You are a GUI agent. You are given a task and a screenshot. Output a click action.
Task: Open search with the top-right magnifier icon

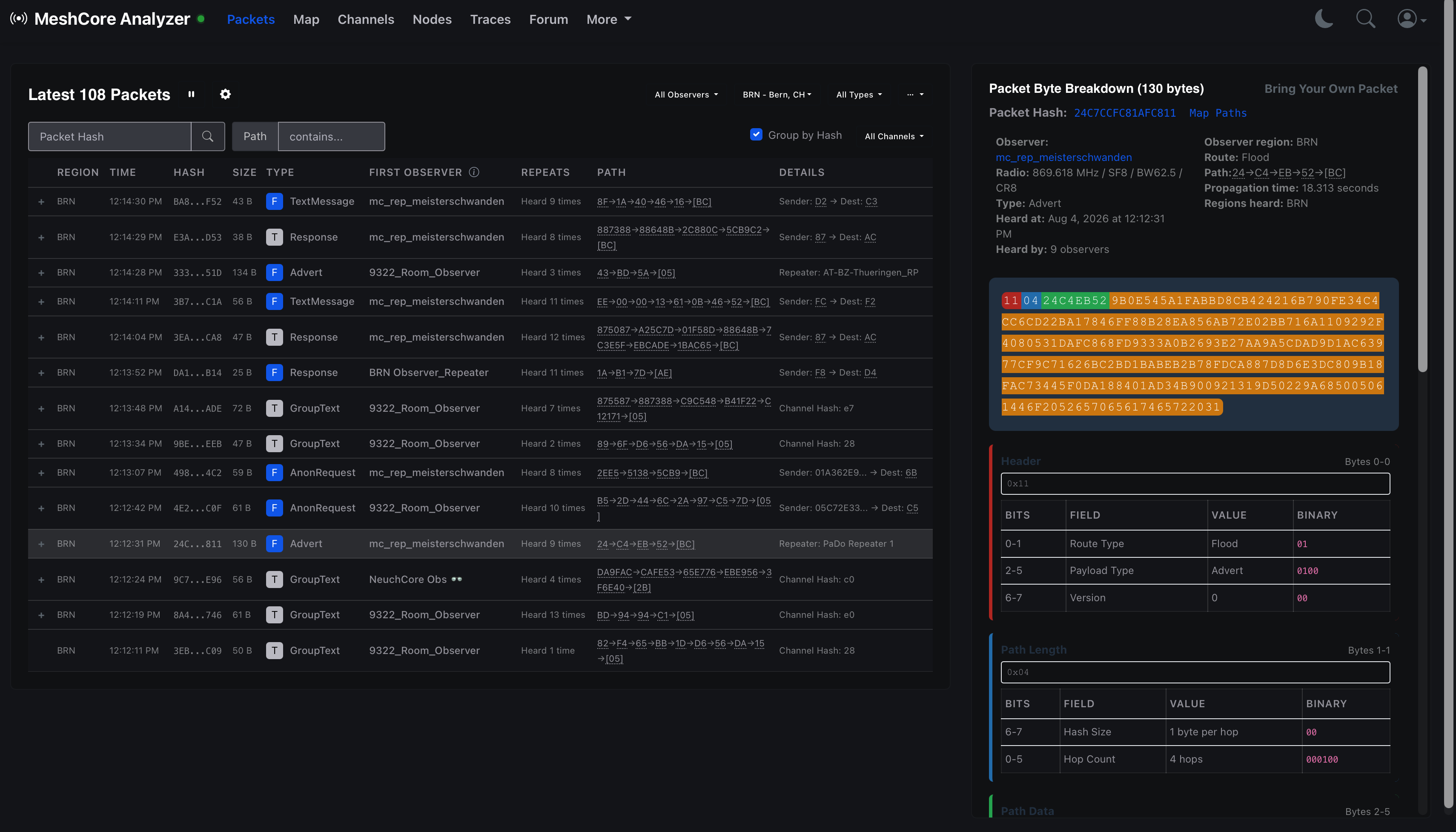click(1365, 19)
